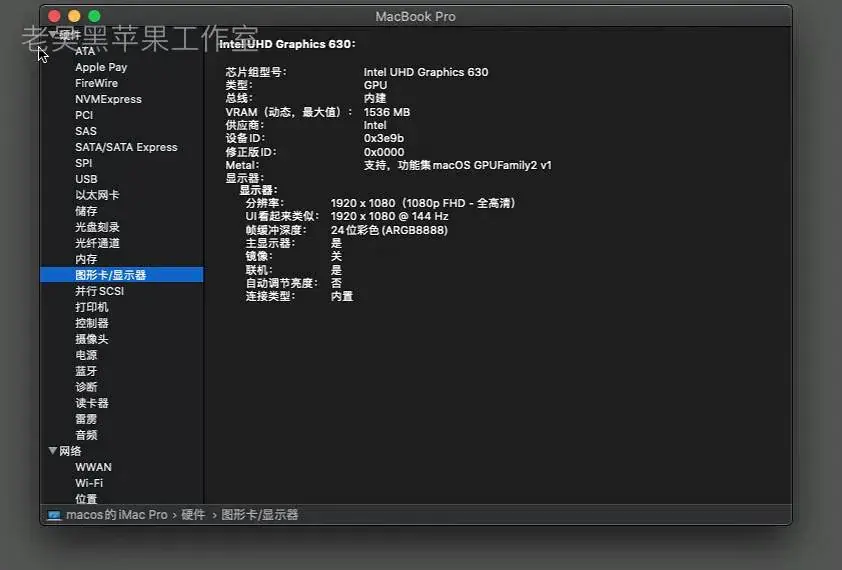842x570 pixels.
Task: Select 位置 at the sidebar bottom
Action: [86, 499]
